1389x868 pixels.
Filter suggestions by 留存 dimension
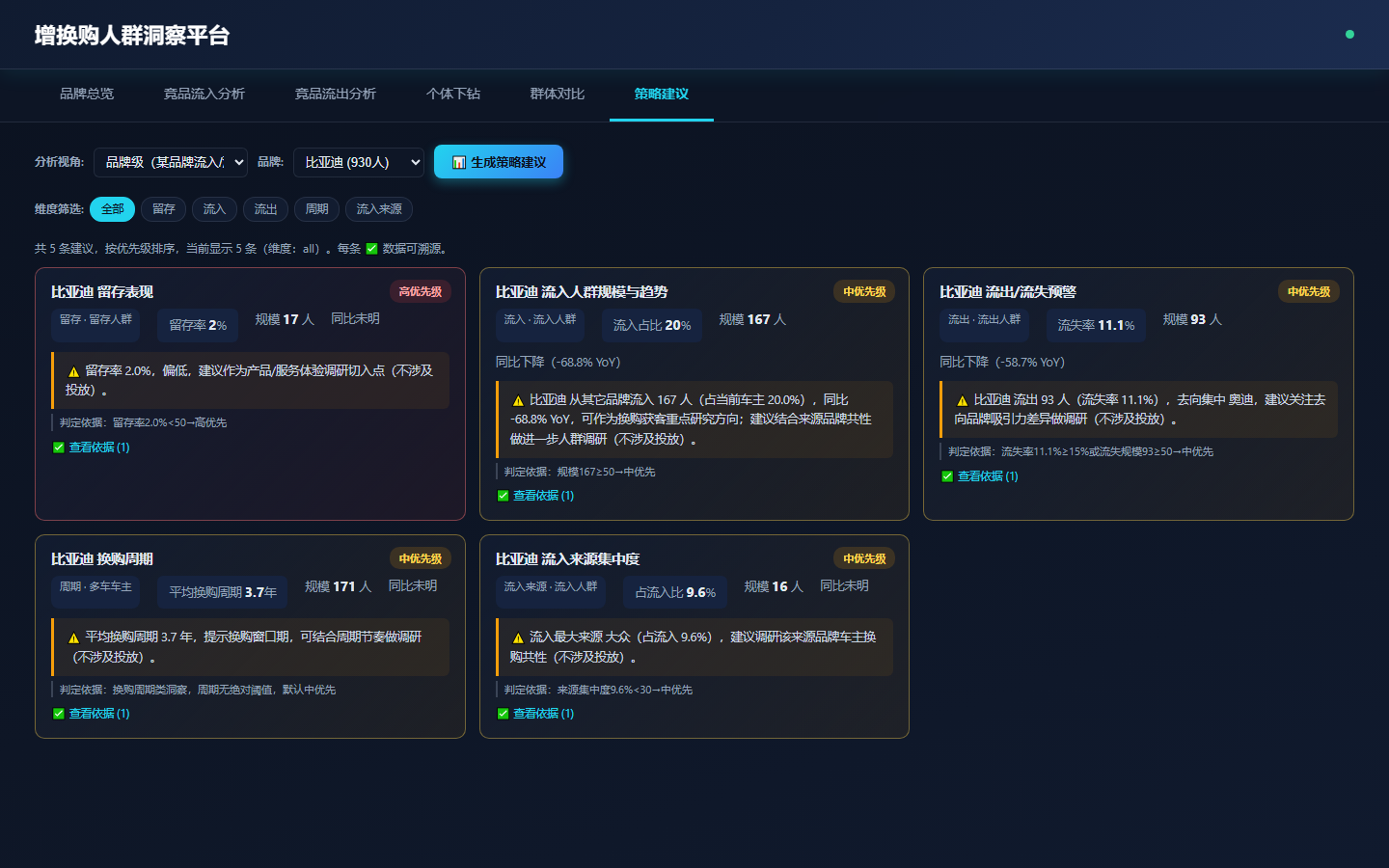coord(164,209)
